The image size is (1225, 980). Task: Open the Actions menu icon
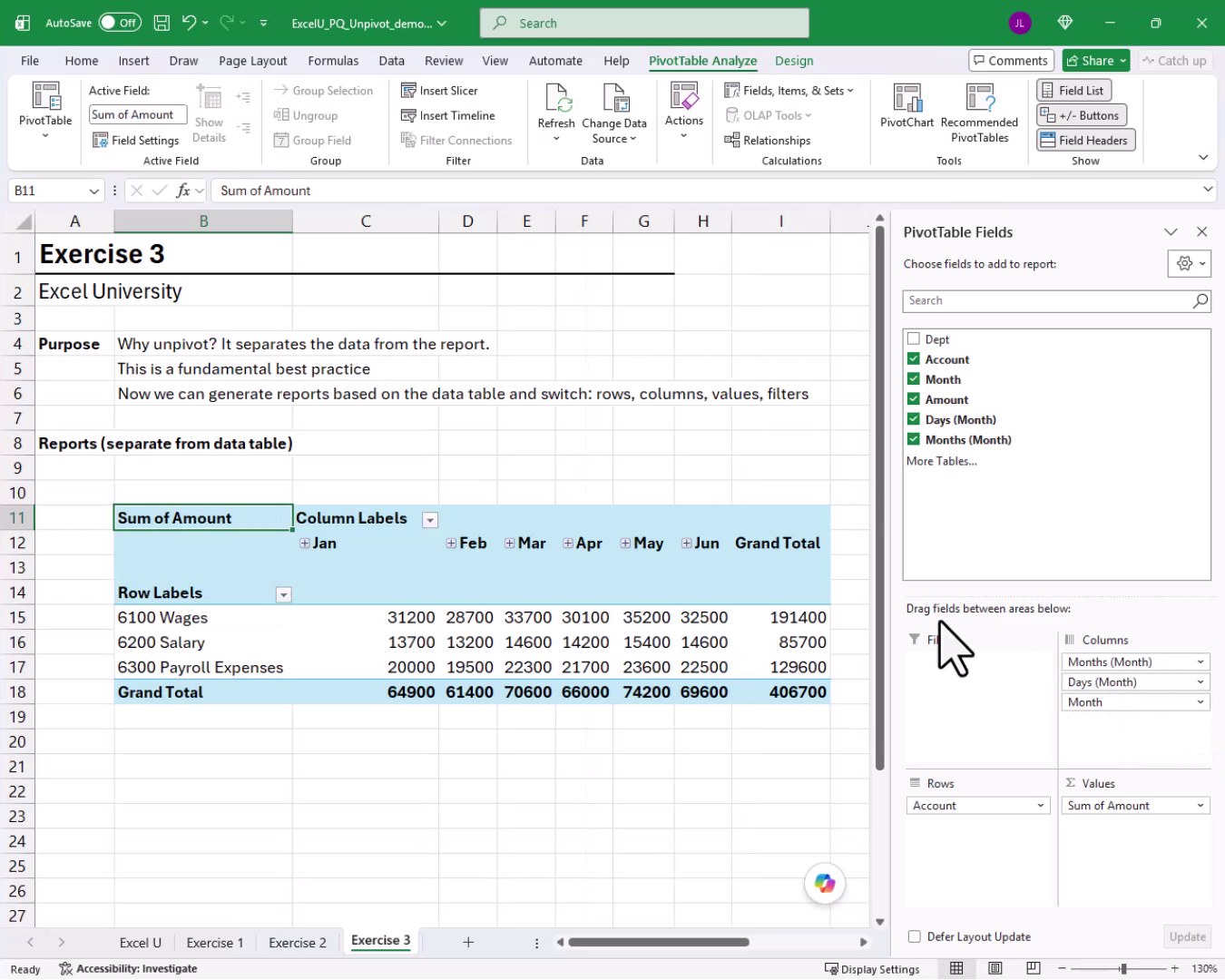click(x=684, y=109)
